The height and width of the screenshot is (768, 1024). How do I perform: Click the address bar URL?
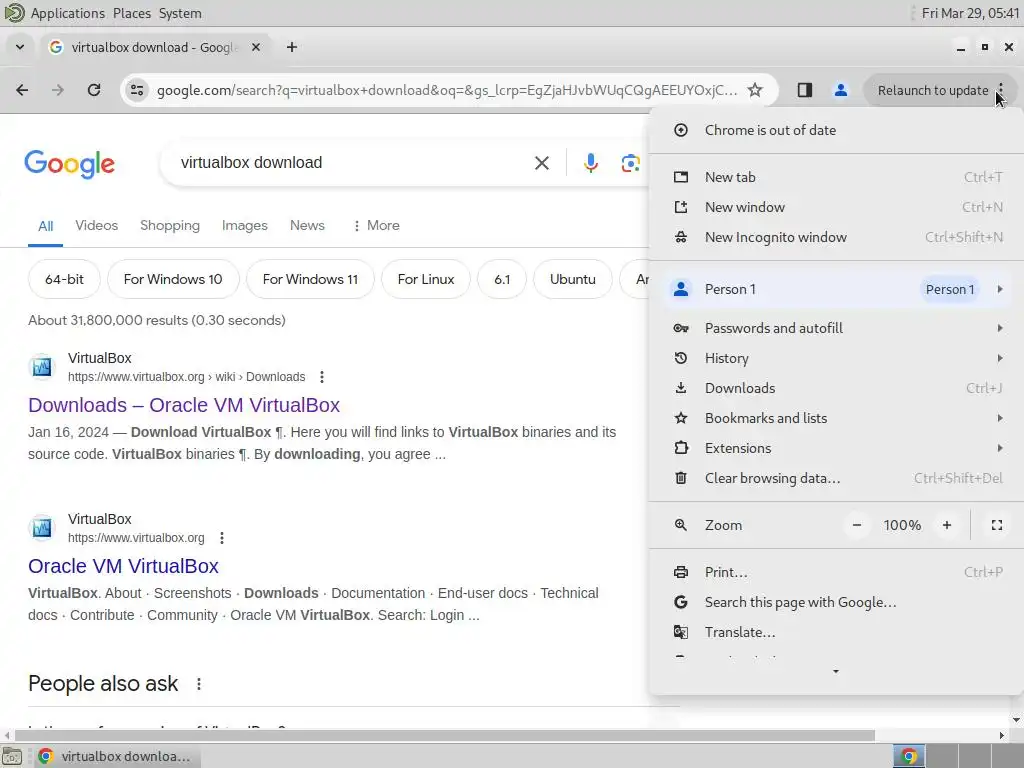[447, 90]
